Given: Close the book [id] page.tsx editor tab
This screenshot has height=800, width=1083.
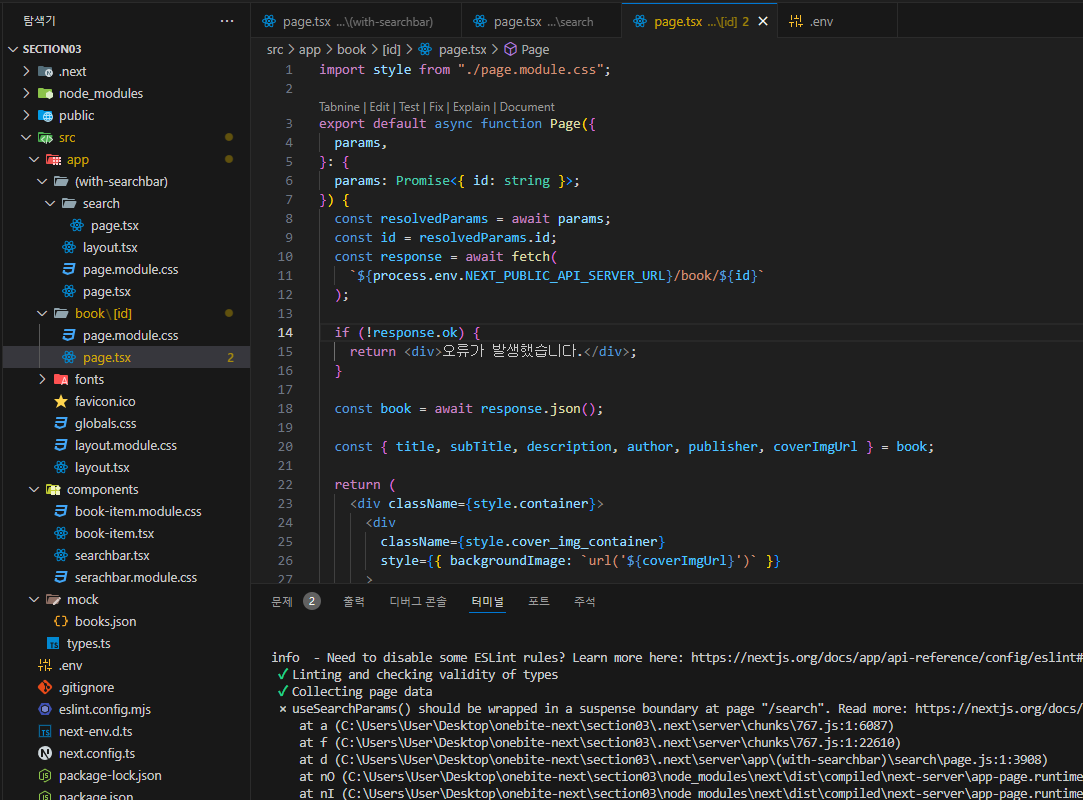Looking at the screenshot, I should [x=763, y=21].
